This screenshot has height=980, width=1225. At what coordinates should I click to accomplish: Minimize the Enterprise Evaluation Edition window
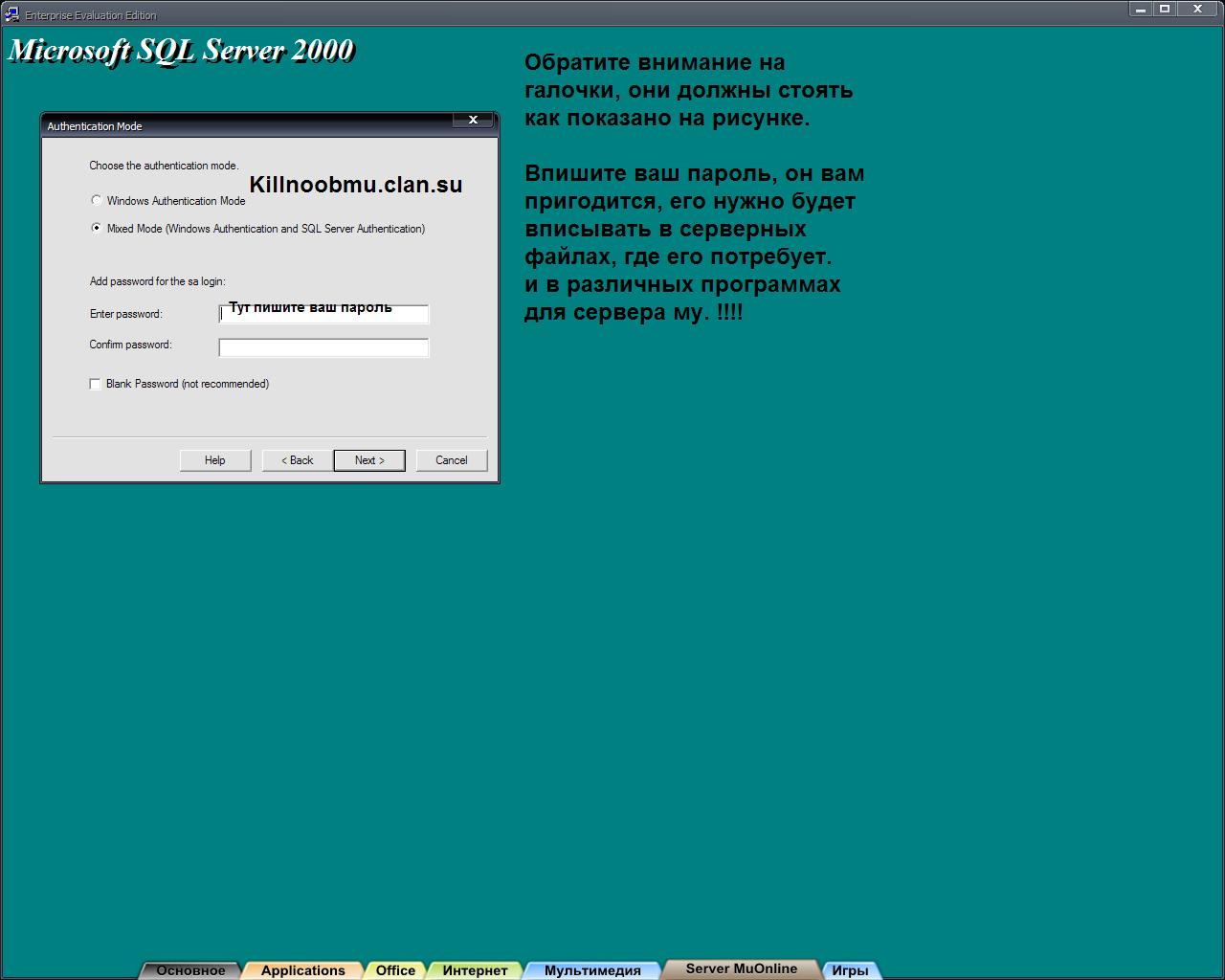pos(1140,9)
